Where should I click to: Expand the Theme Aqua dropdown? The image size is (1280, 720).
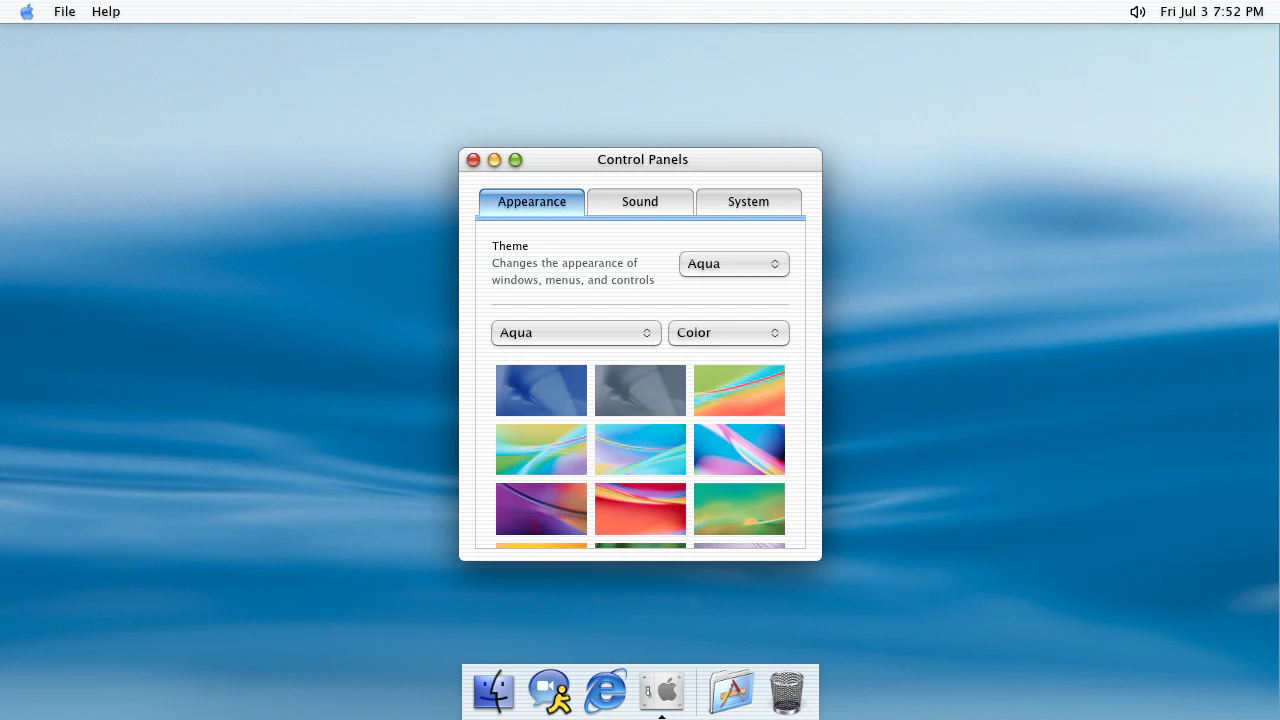click(x=734, y=264)
